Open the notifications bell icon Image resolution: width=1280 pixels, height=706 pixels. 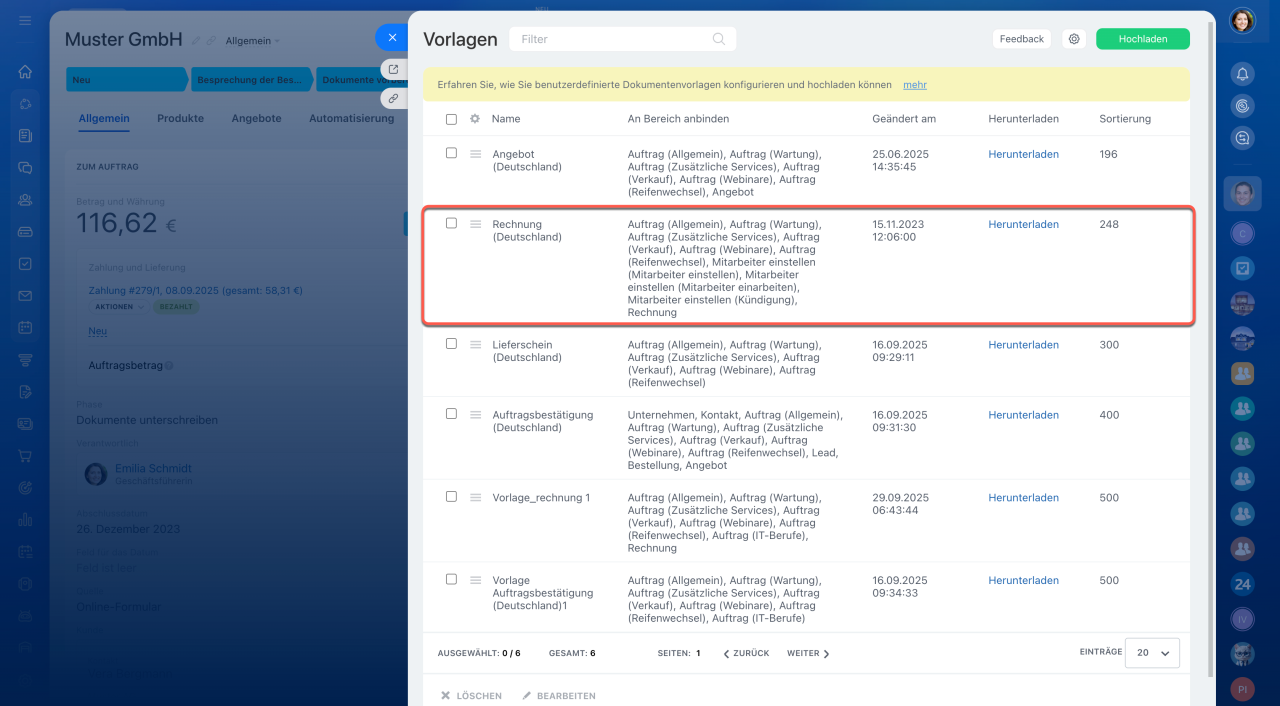point(1242,73)
